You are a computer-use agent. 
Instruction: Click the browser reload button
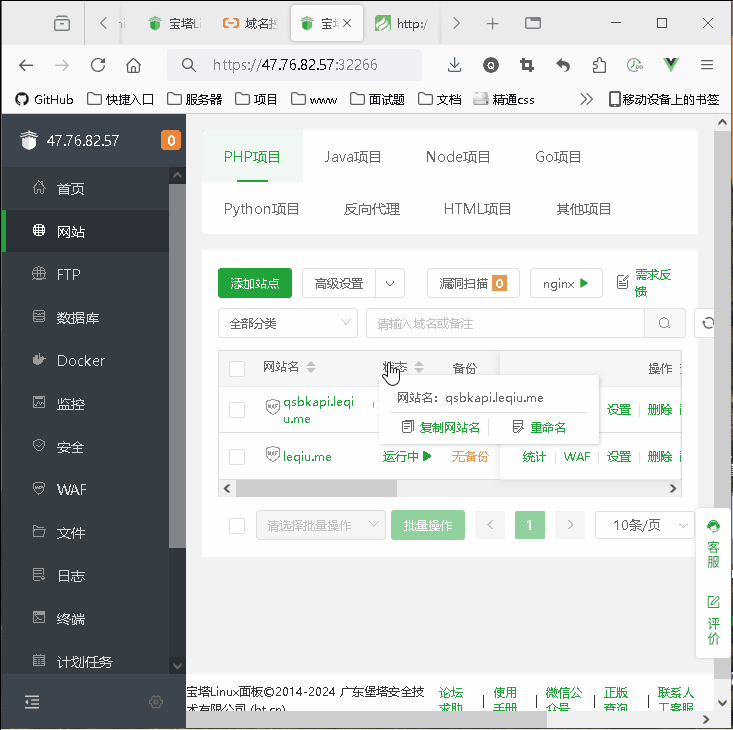coord(98,65)
